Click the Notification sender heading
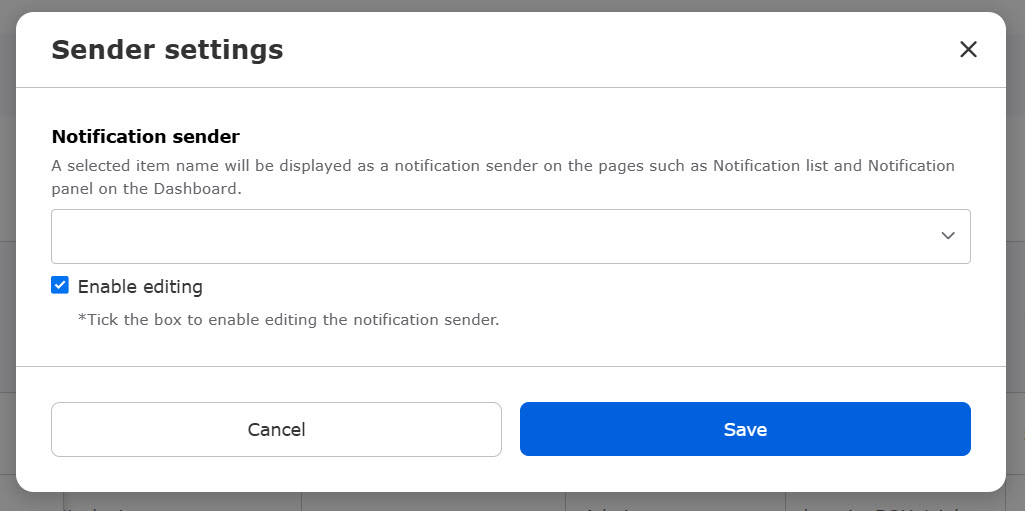 (x=145, y=136)
